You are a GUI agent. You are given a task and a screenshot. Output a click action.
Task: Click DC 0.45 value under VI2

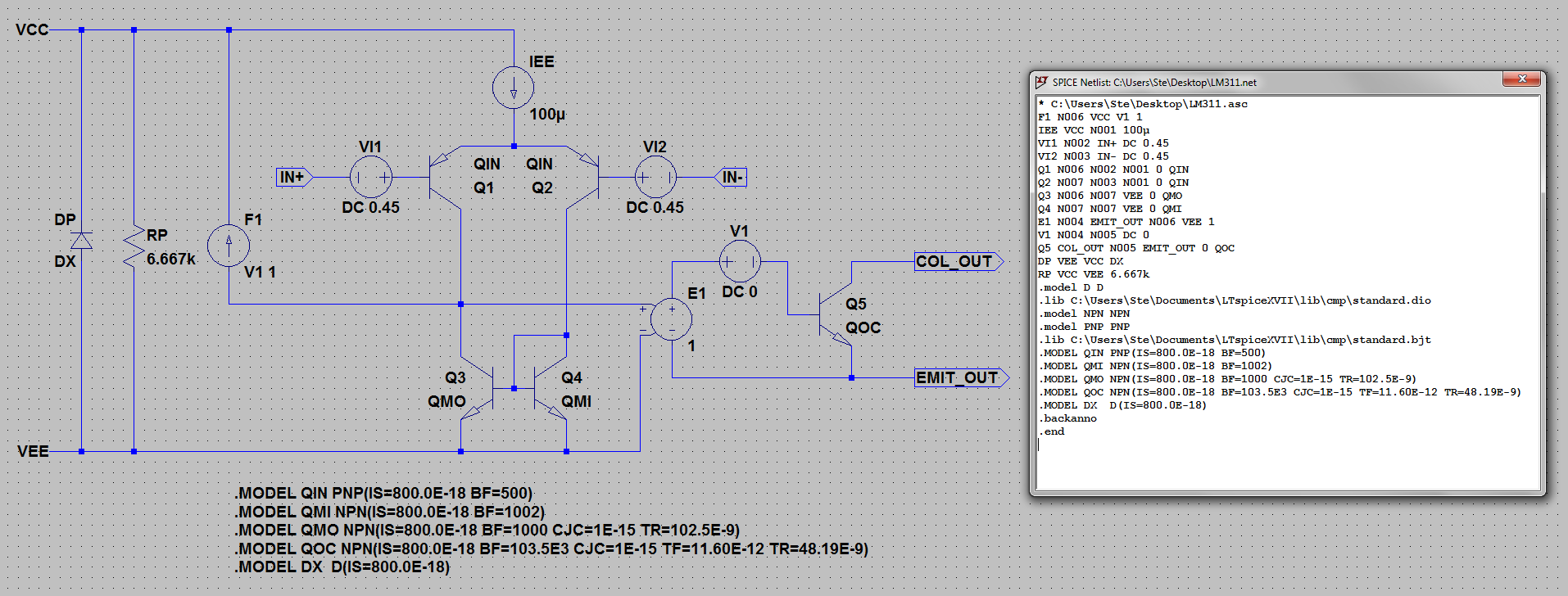pyautogui.click(x=655, y=207)
